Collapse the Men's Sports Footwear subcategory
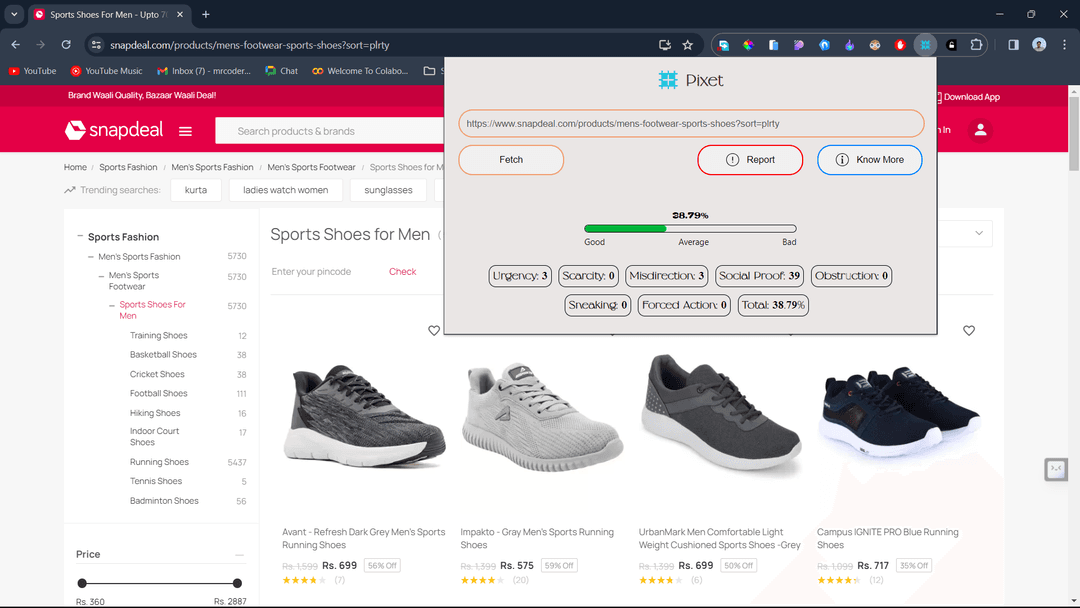 [x=101, y=275]
